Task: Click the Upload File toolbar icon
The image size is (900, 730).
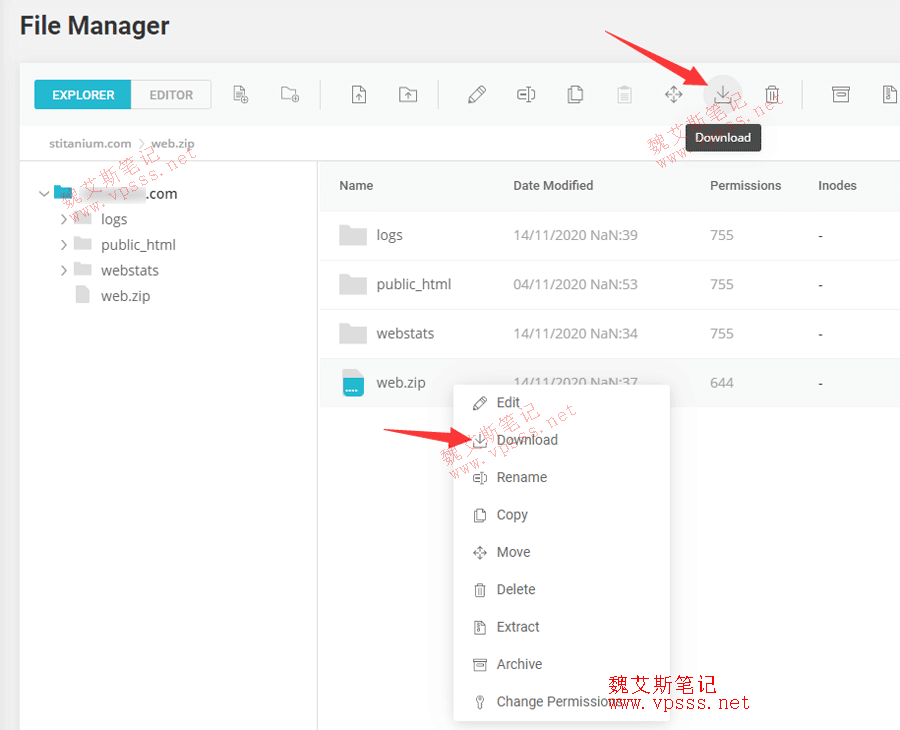Action: [x=359, y=95]
